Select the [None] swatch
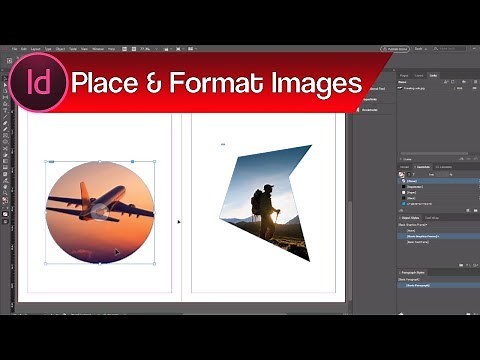This screenshot has width=480, height=360. coord(438,181)
